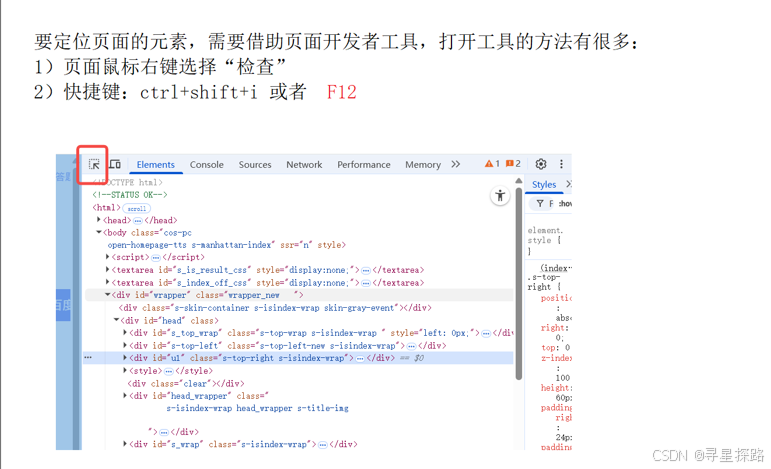
Task: Click the element.style rule in Styles
Action: (x=545, y=240)
